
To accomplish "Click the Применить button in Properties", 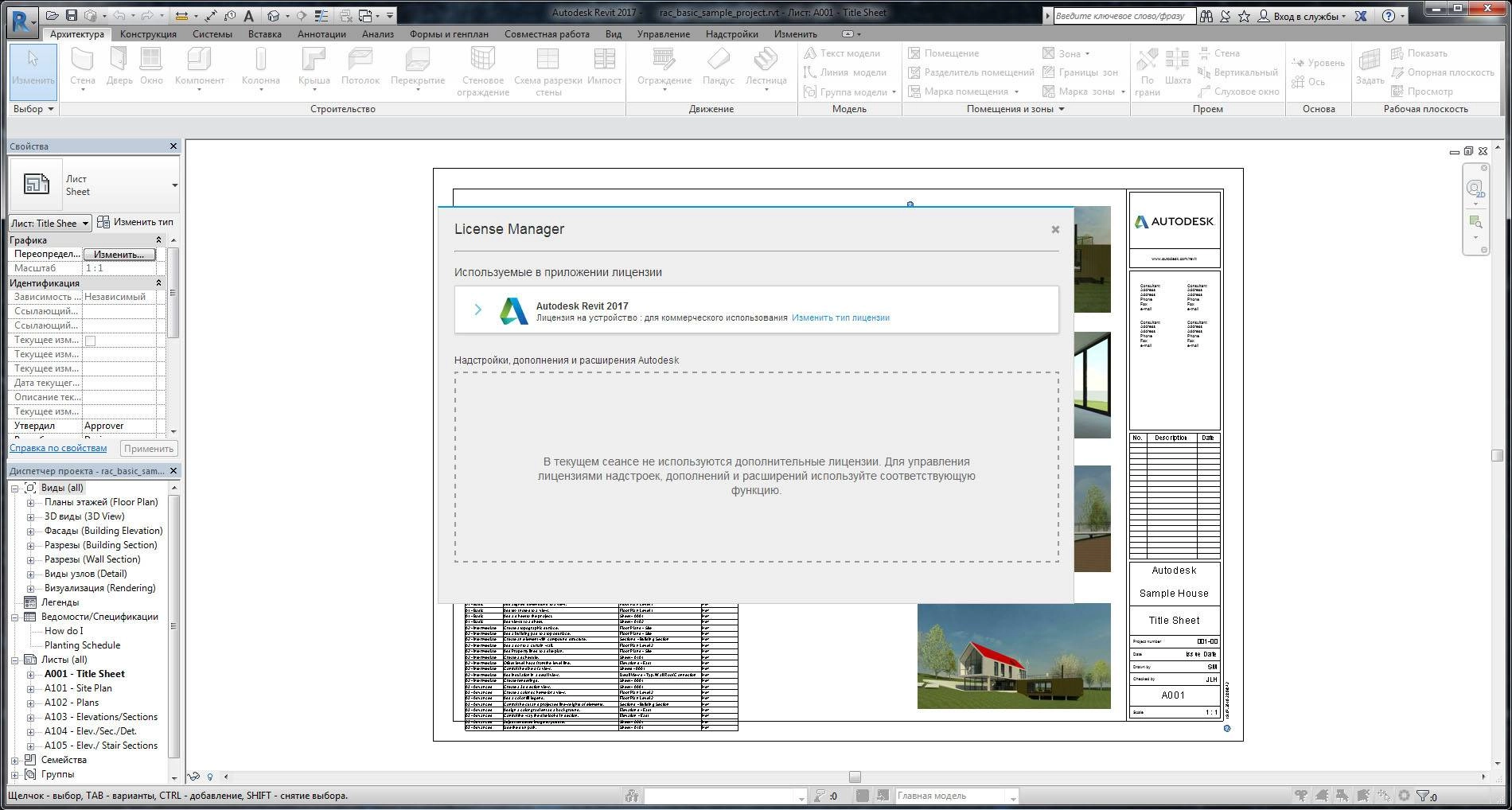I will coord(149,449).
